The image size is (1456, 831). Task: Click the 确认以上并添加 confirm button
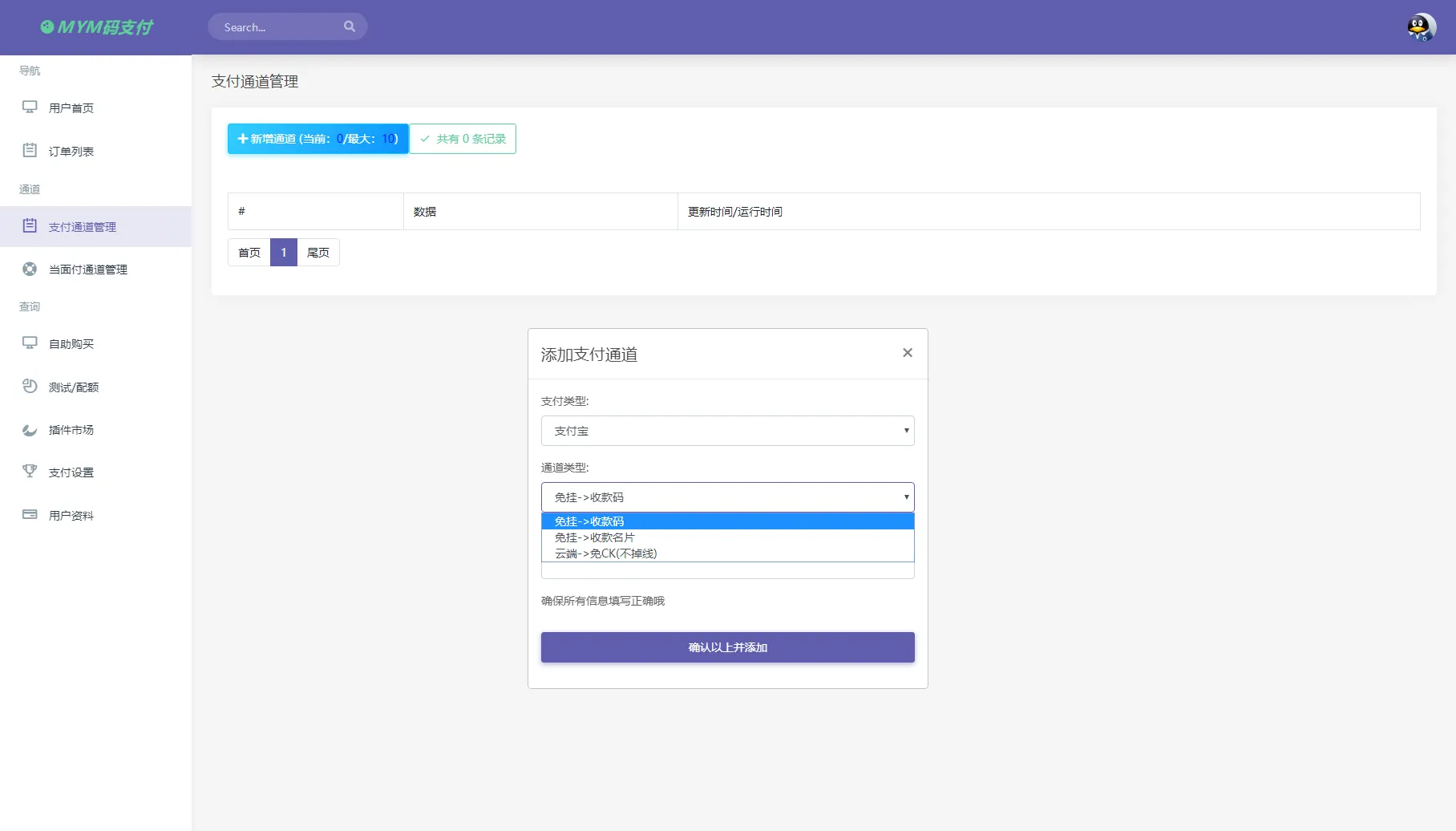click(x=726, y=647)
